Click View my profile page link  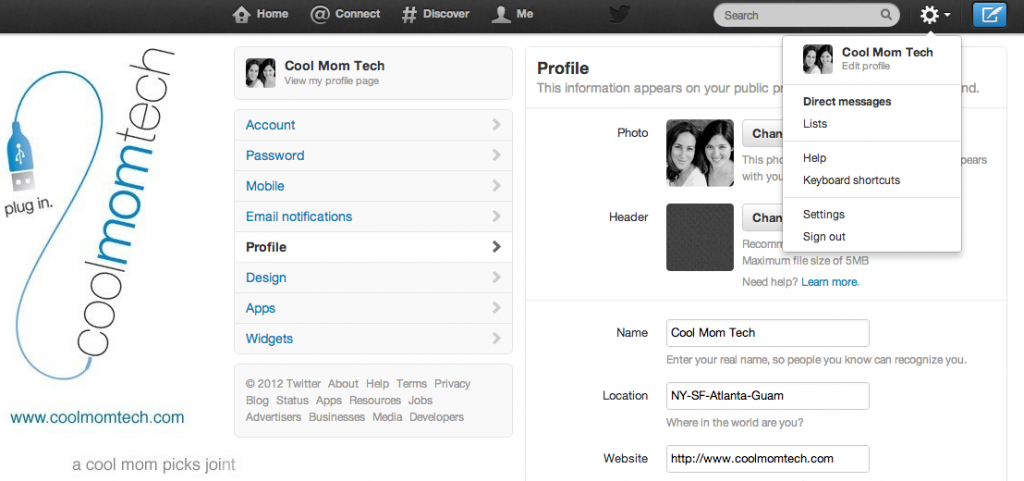point(331,81)
